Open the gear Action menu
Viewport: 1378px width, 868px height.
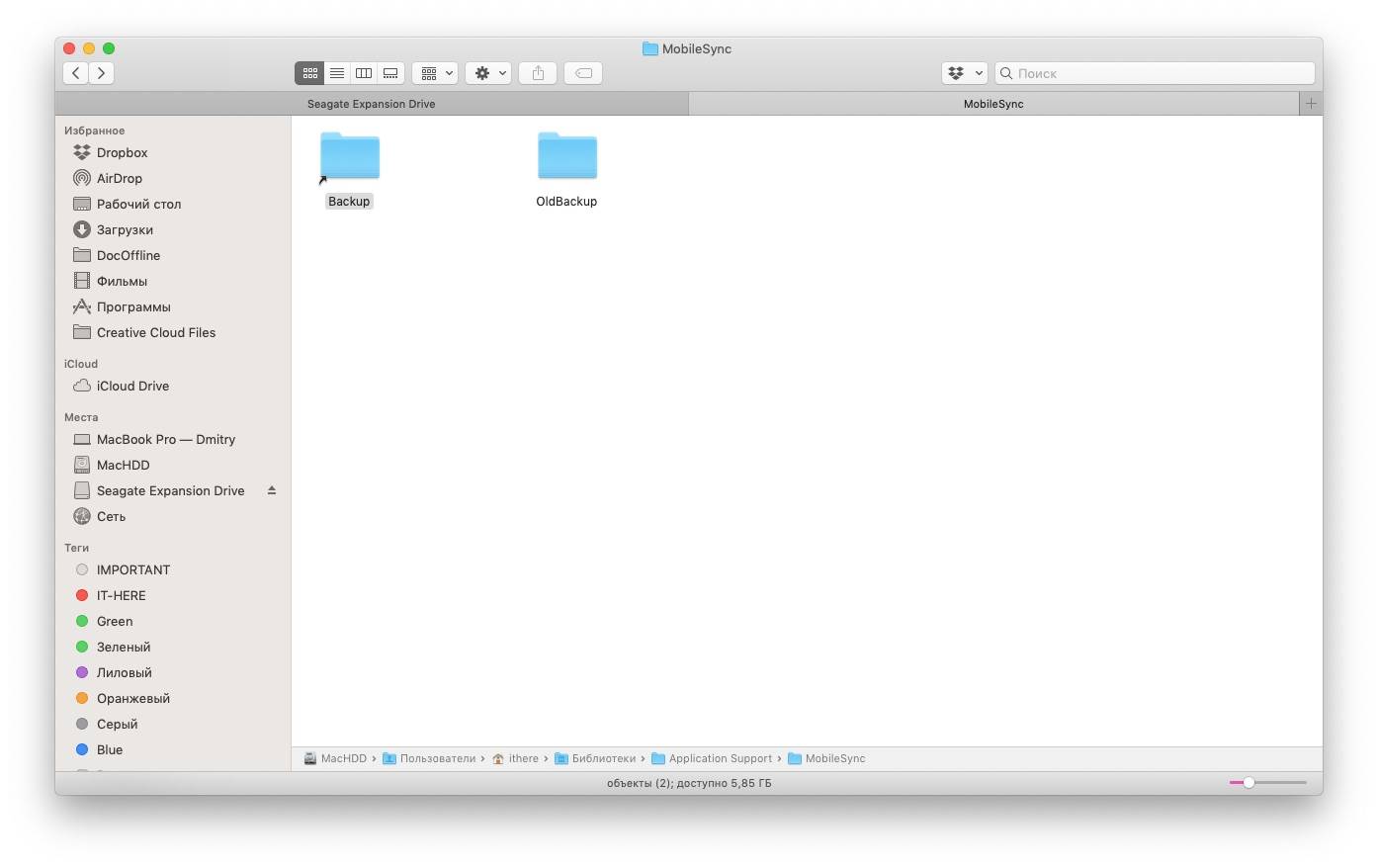[x=488, y=73]
